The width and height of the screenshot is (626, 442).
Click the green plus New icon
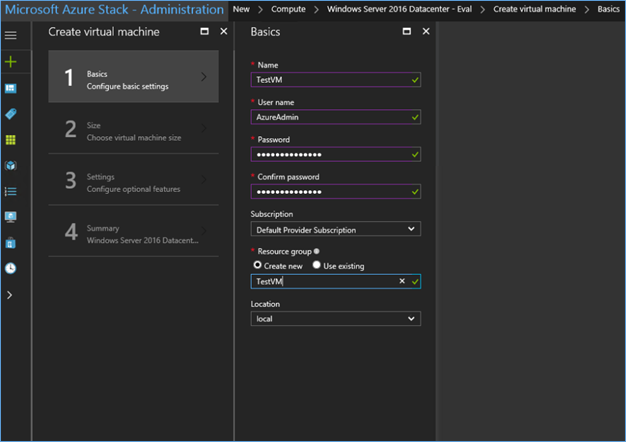pos(11,62)
